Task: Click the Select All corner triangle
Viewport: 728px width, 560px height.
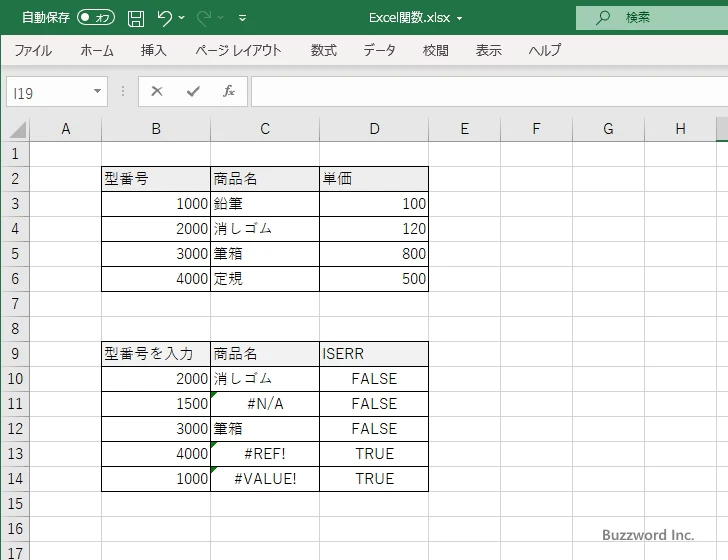Action: (x=16, y=130)
